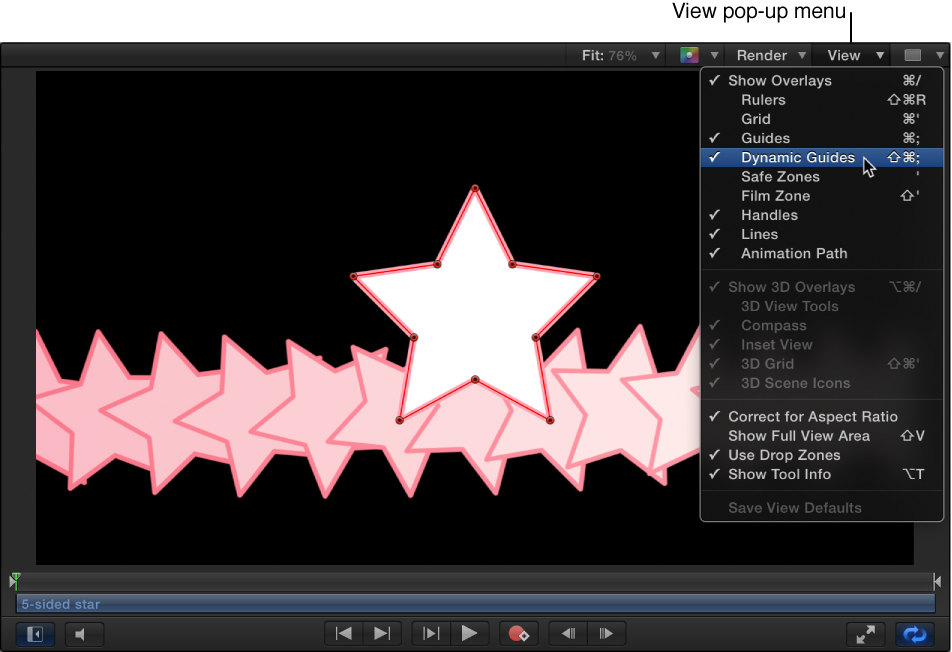This screenshot has width=952, height=652.
Task: Uncheck Show Overlays
Action: point(781,80)
